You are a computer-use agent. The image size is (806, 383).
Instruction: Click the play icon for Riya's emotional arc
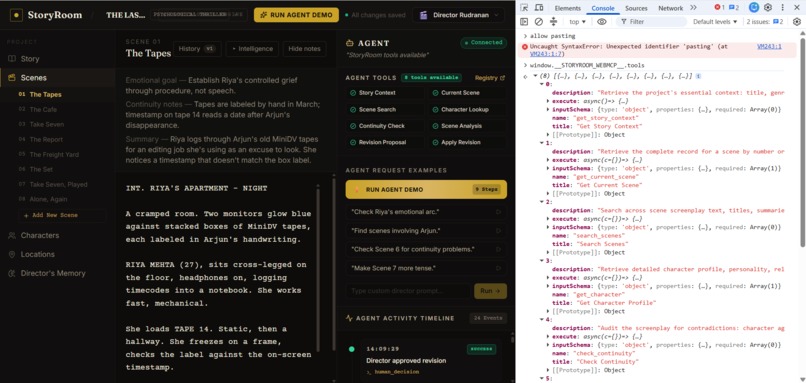tap(498, 212)
